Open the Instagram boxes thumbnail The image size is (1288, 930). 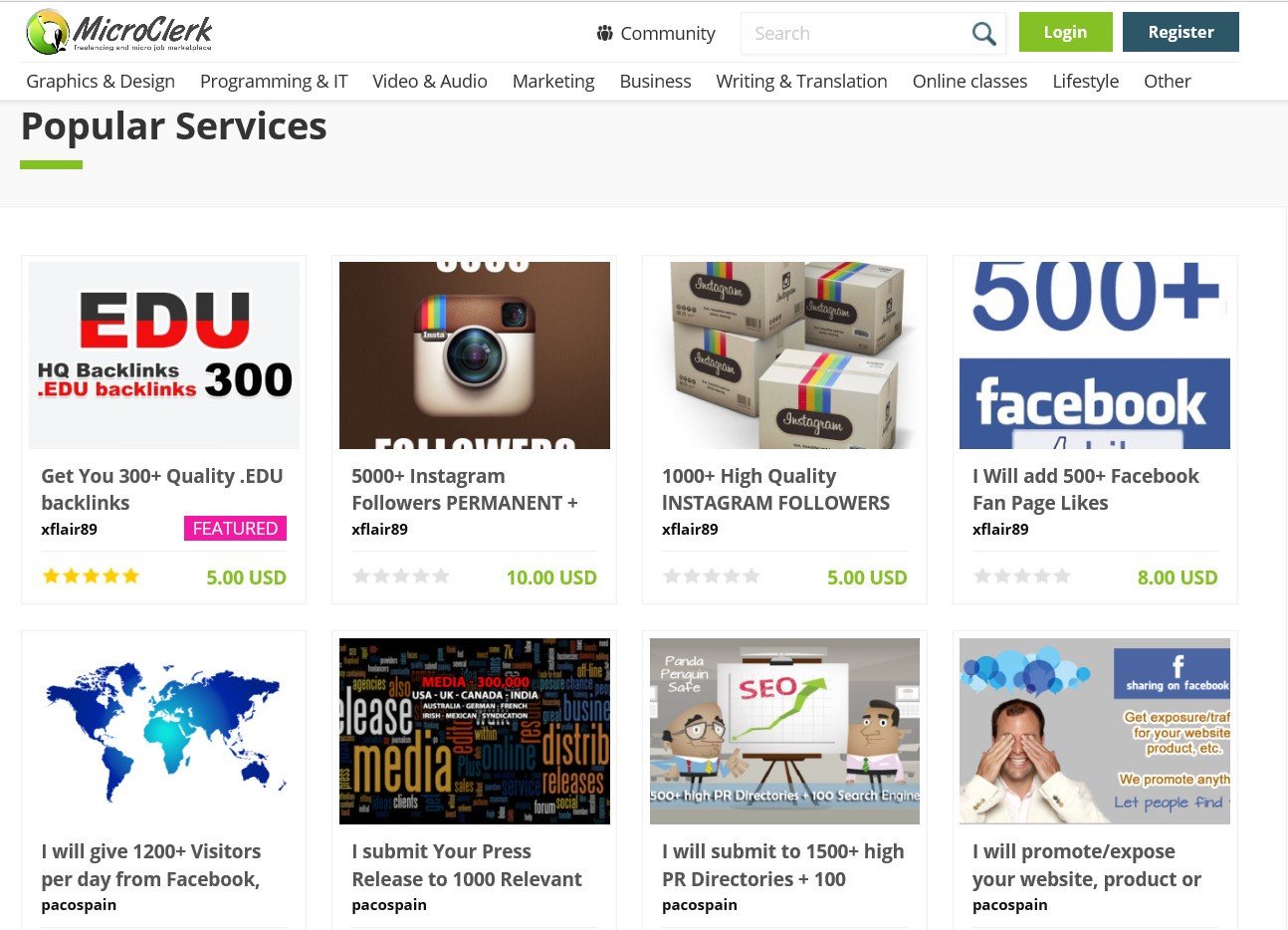pyautogui.click(x=785, y=355)
